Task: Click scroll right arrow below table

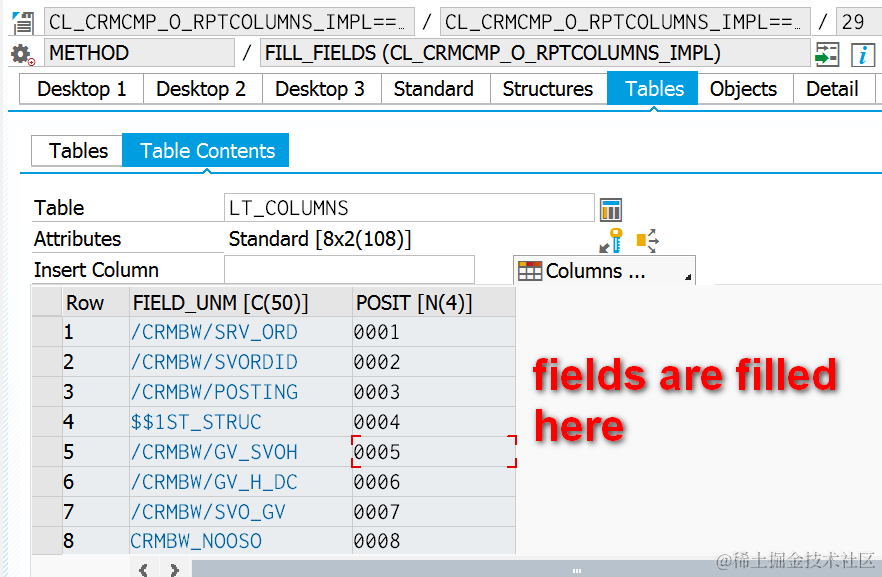Action: pos(175,569)
